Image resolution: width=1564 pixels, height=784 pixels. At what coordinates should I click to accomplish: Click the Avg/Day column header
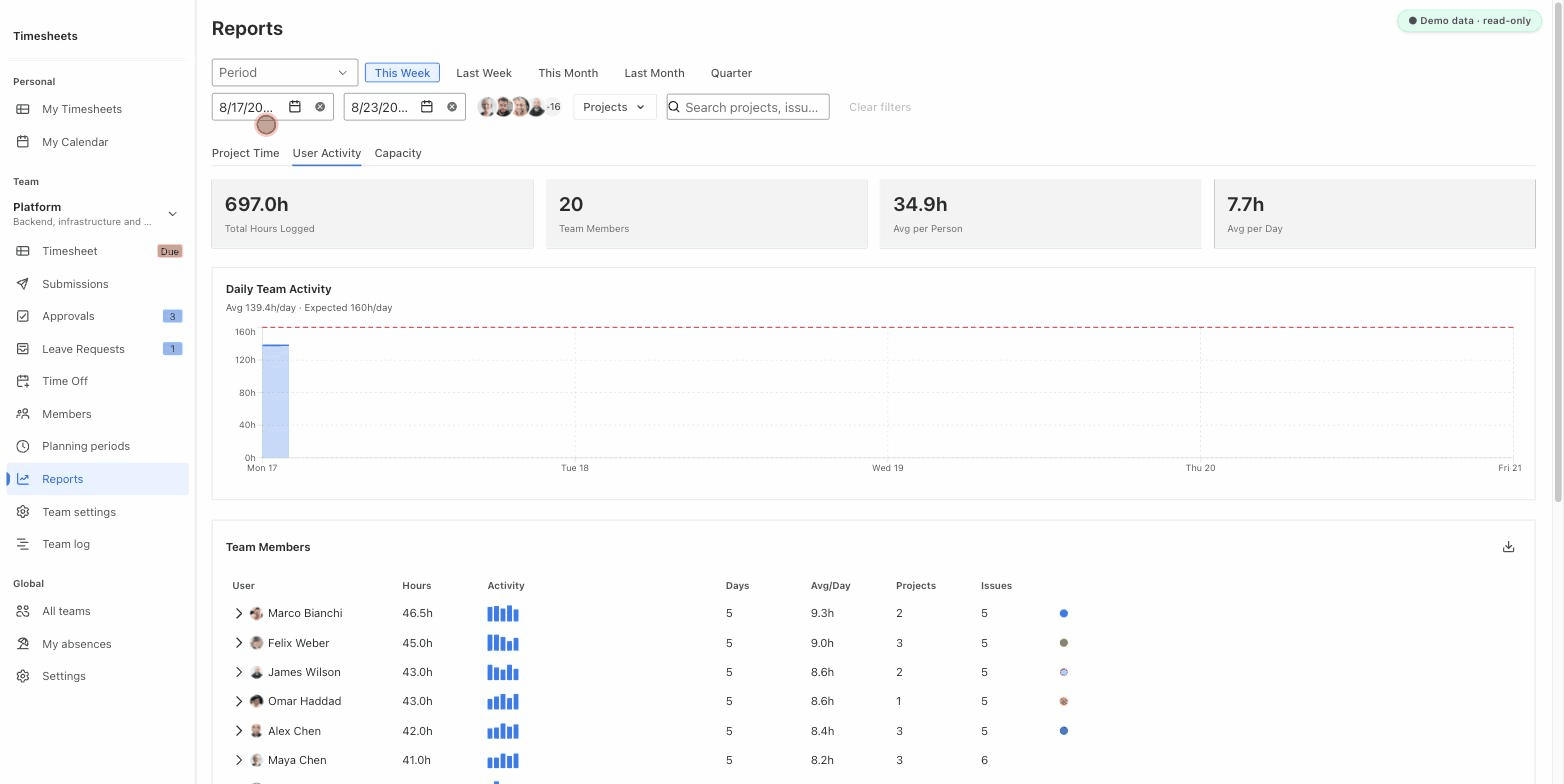coord(830,585)
